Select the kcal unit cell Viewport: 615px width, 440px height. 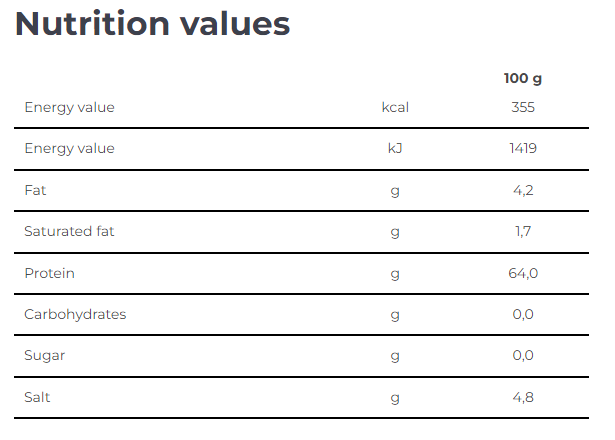tap(395, 107)
